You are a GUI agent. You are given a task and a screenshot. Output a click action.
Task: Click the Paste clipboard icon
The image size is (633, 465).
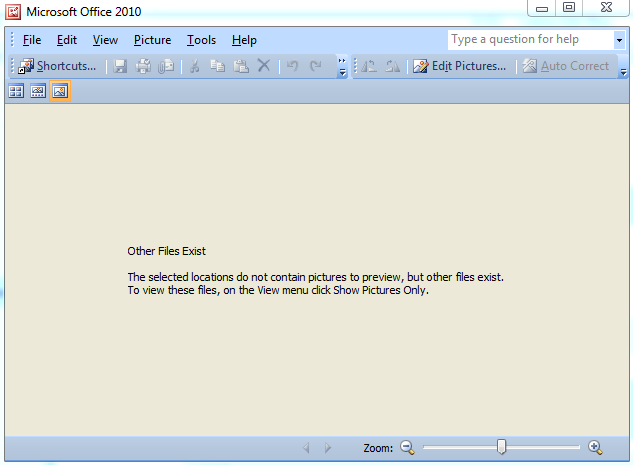point(241,66)
